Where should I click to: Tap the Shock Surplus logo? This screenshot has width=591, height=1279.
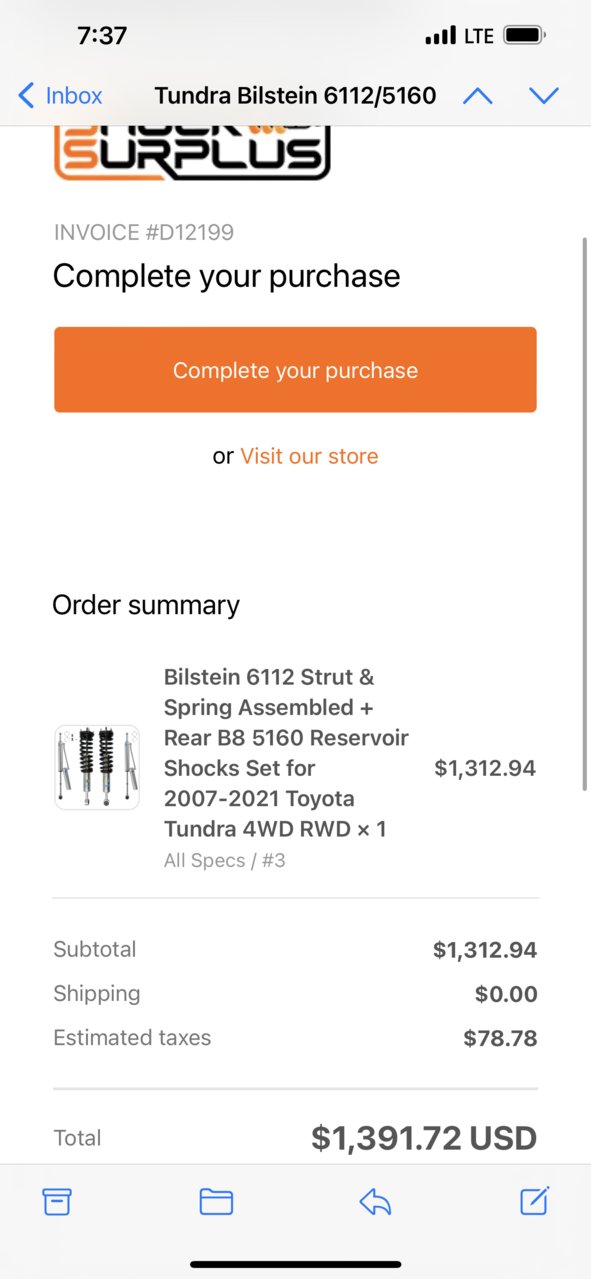click(x=192, y=153)
